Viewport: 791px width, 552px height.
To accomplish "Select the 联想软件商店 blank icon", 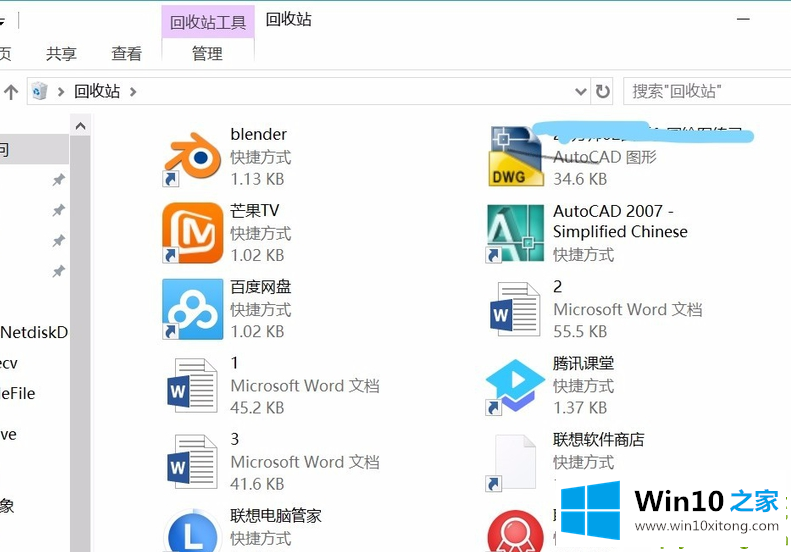I will [x=511, y=462].
